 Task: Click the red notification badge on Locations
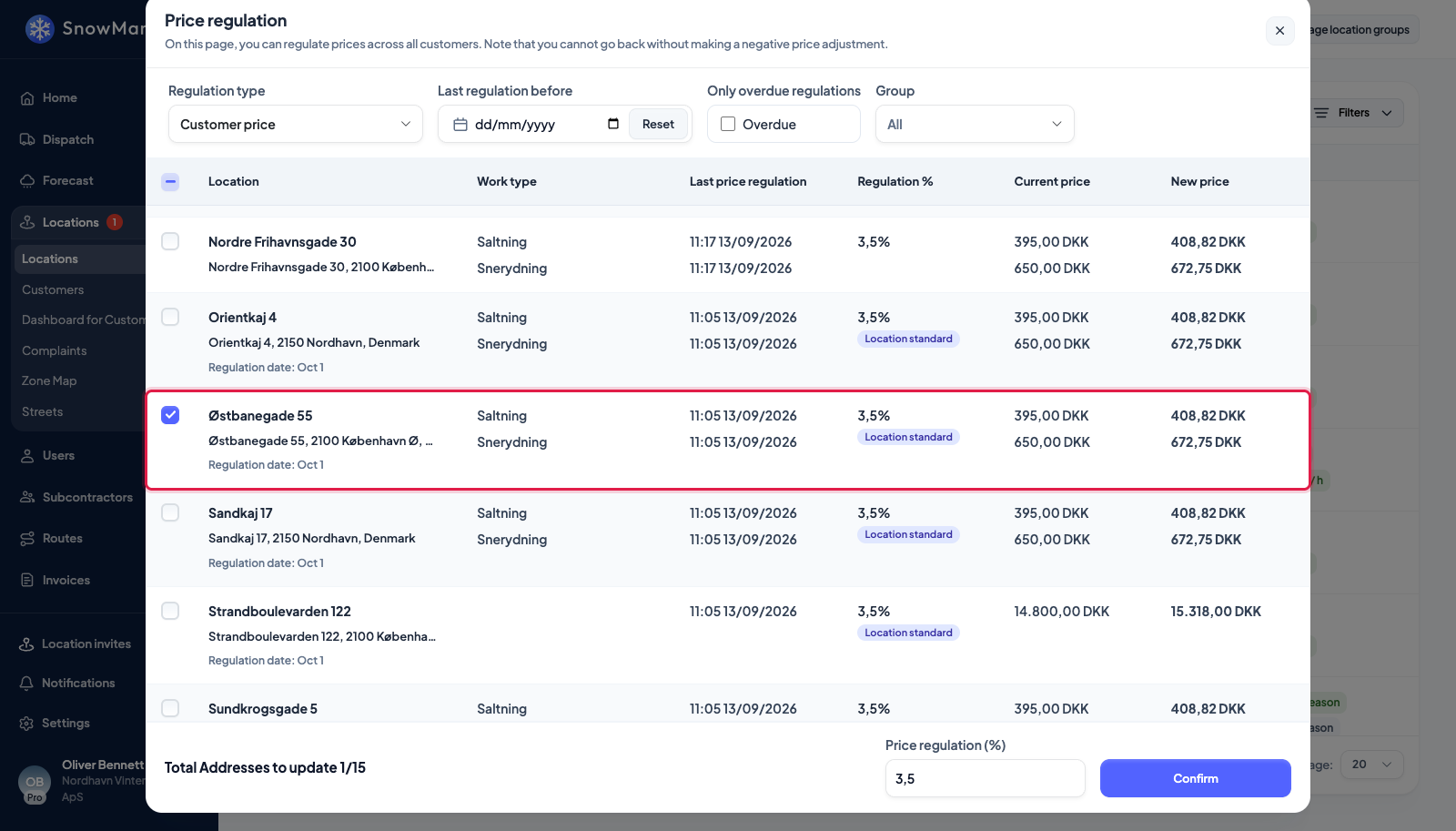coord(115,222)
